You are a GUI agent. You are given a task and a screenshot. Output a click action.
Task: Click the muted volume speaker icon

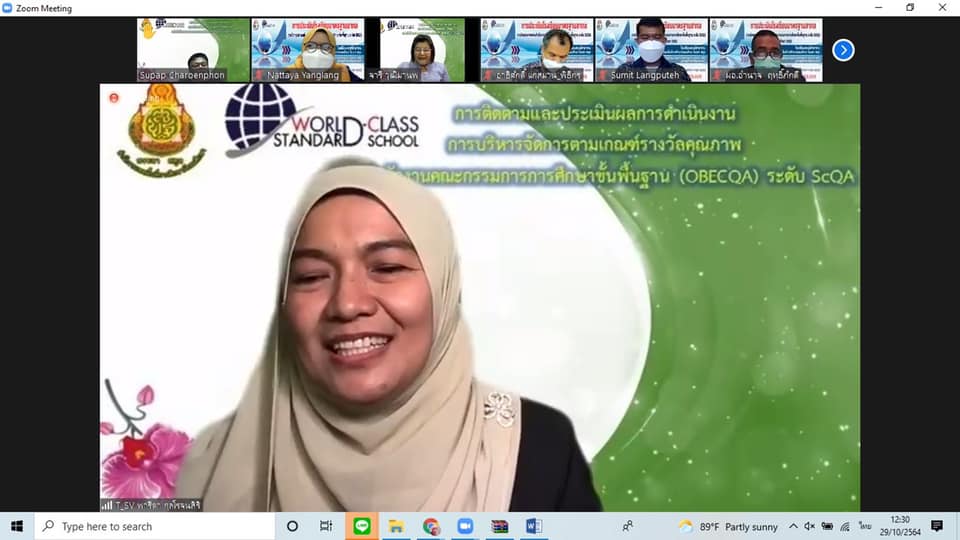pyautogui.click(x=809, y=527)
